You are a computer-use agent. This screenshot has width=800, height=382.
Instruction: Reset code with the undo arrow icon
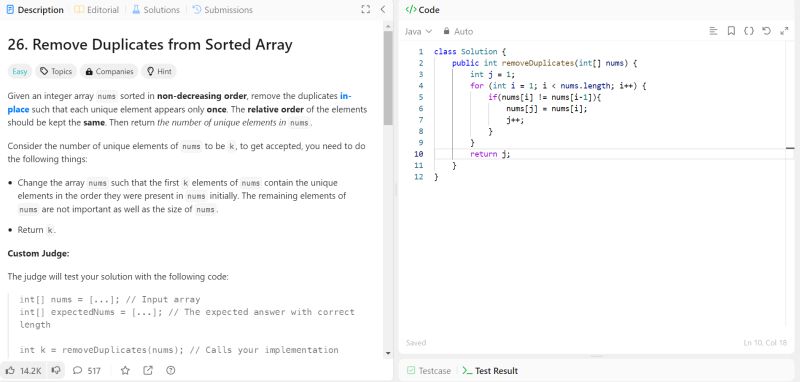[766, 31]
